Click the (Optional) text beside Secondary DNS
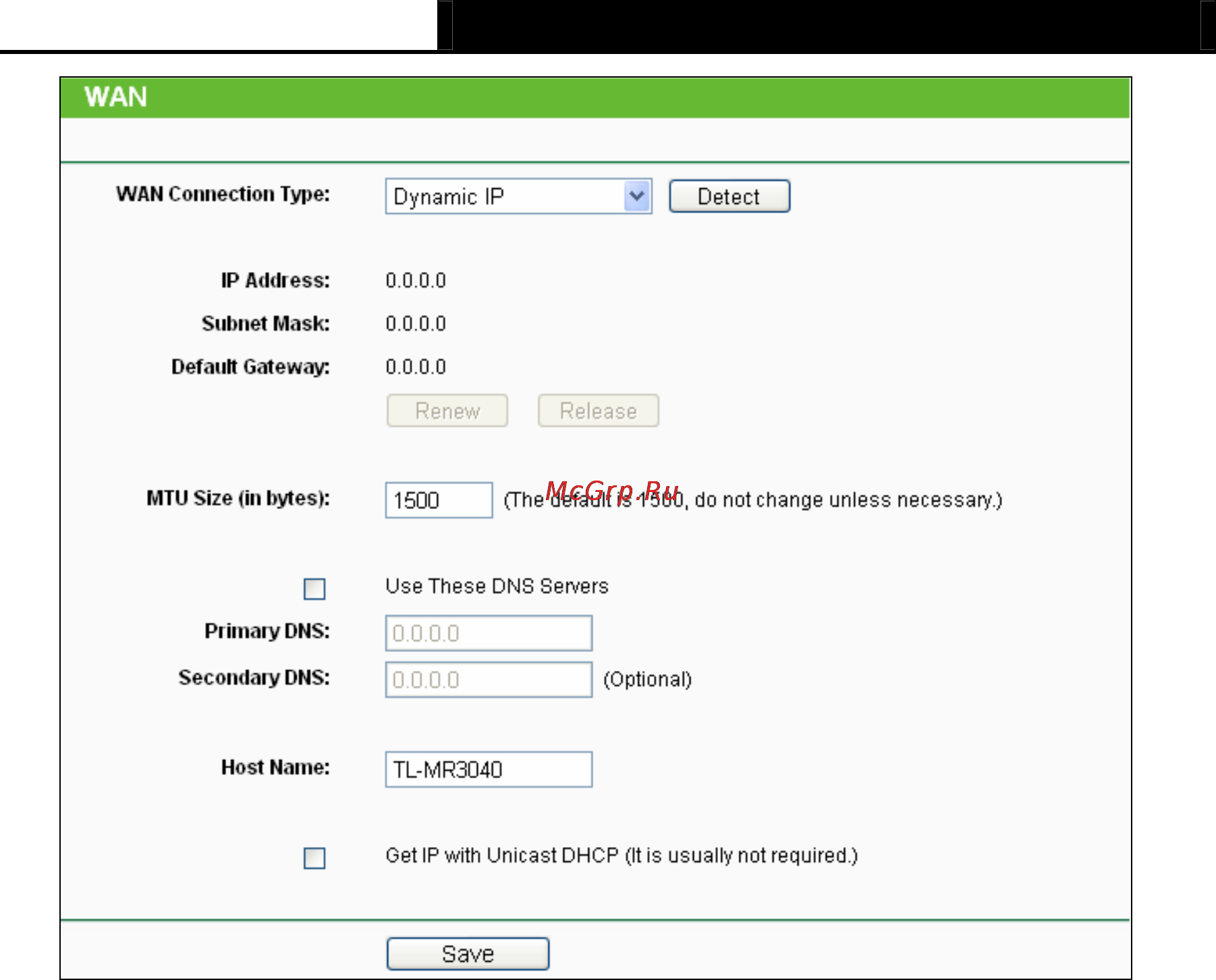1216x980 pixels. (648, 680)
